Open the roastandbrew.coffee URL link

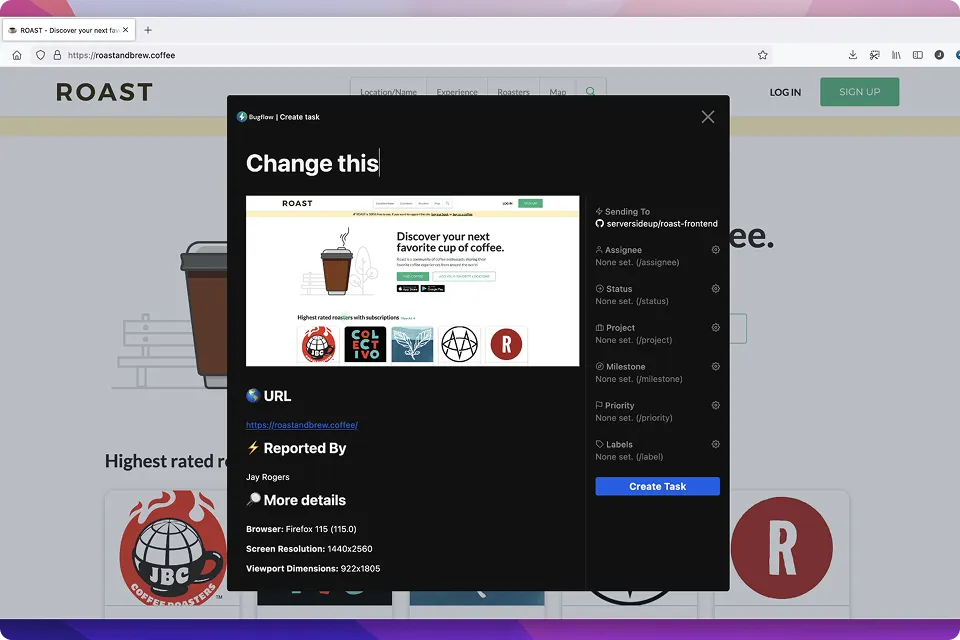[302, 424]
